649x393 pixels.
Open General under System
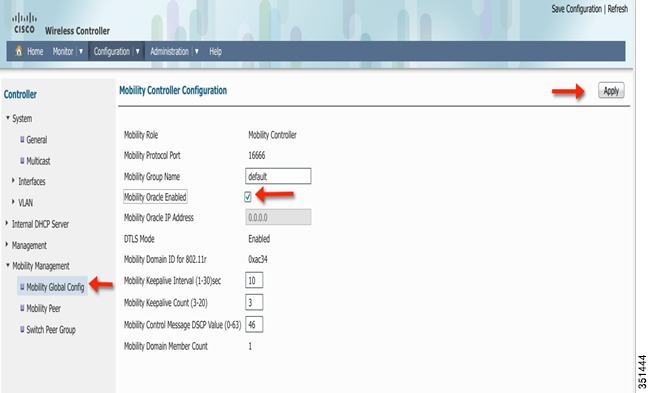pos(36,140)
